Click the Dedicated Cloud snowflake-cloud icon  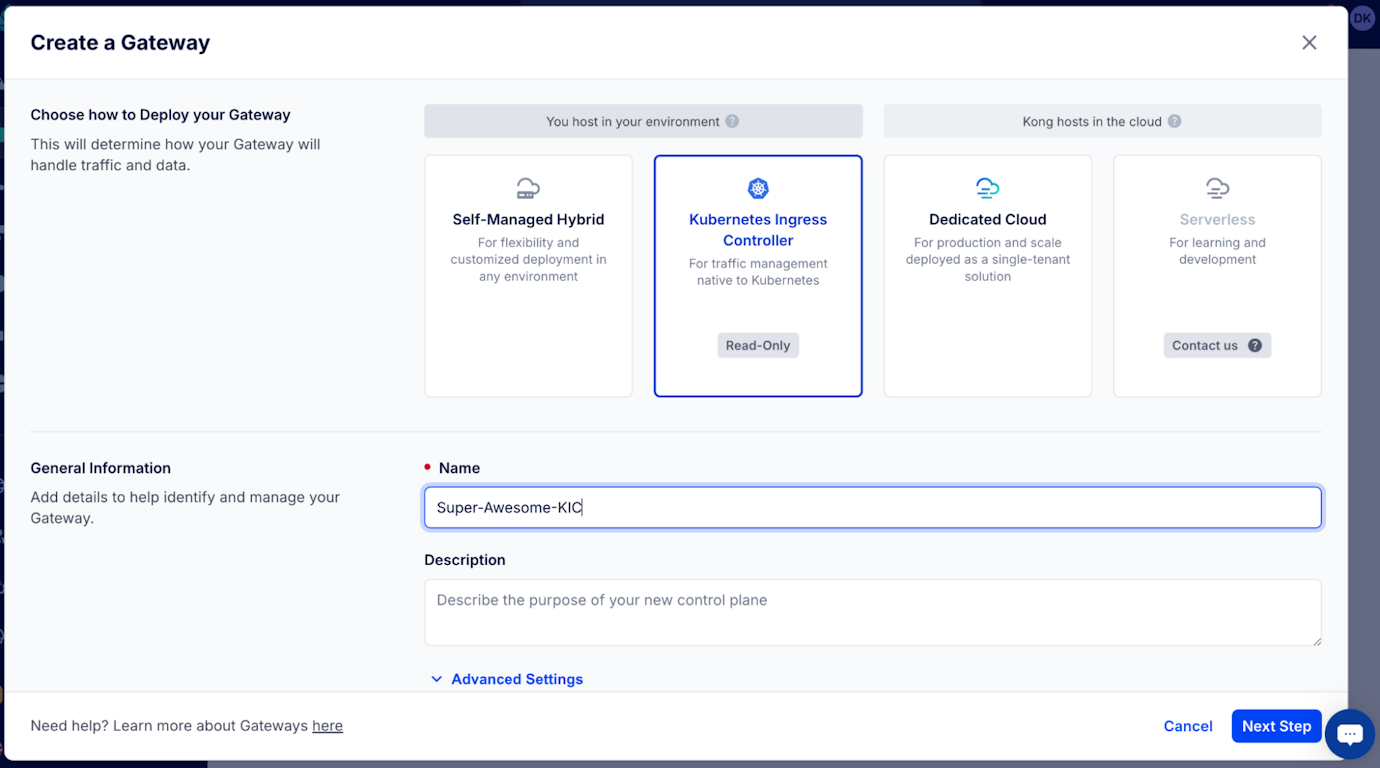tap(987, 187)
